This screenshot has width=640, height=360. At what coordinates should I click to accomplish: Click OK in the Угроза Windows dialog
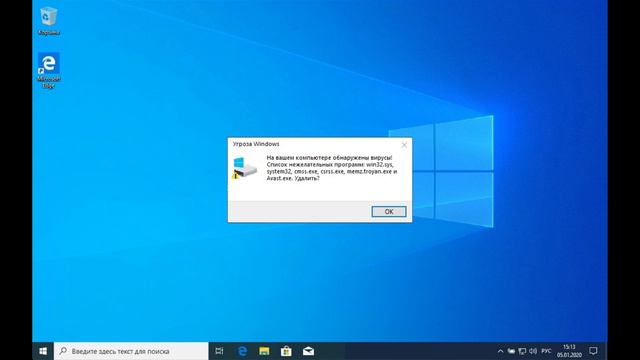(389, 211)
